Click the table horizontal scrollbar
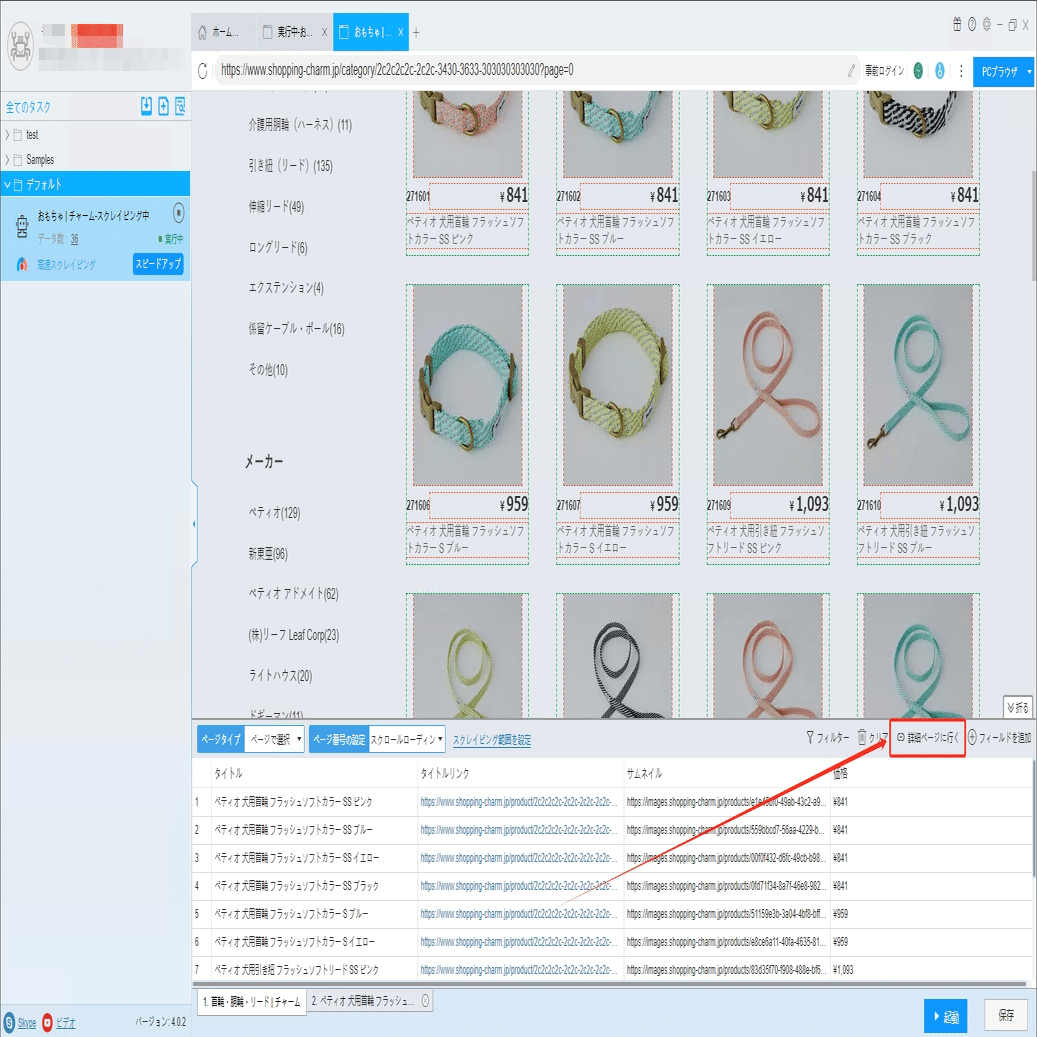 608,984
